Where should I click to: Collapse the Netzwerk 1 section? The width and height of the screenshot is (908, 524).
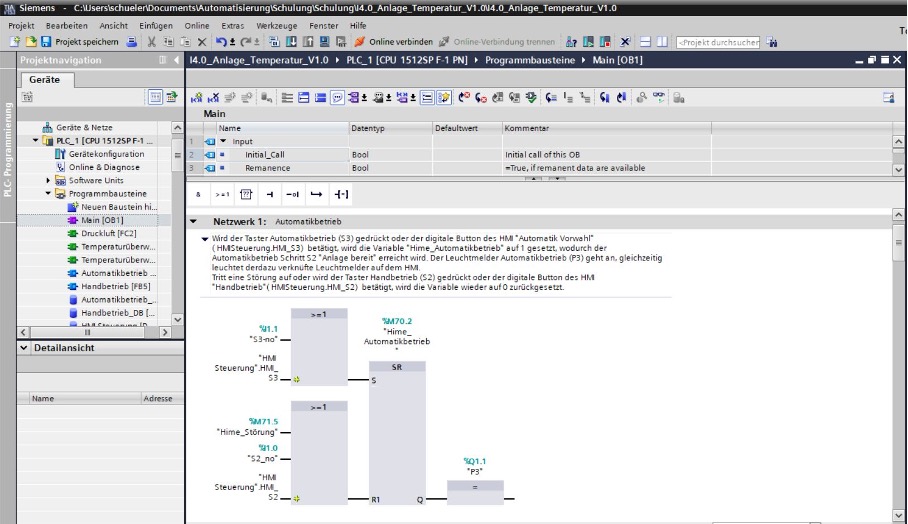point(193,221)
